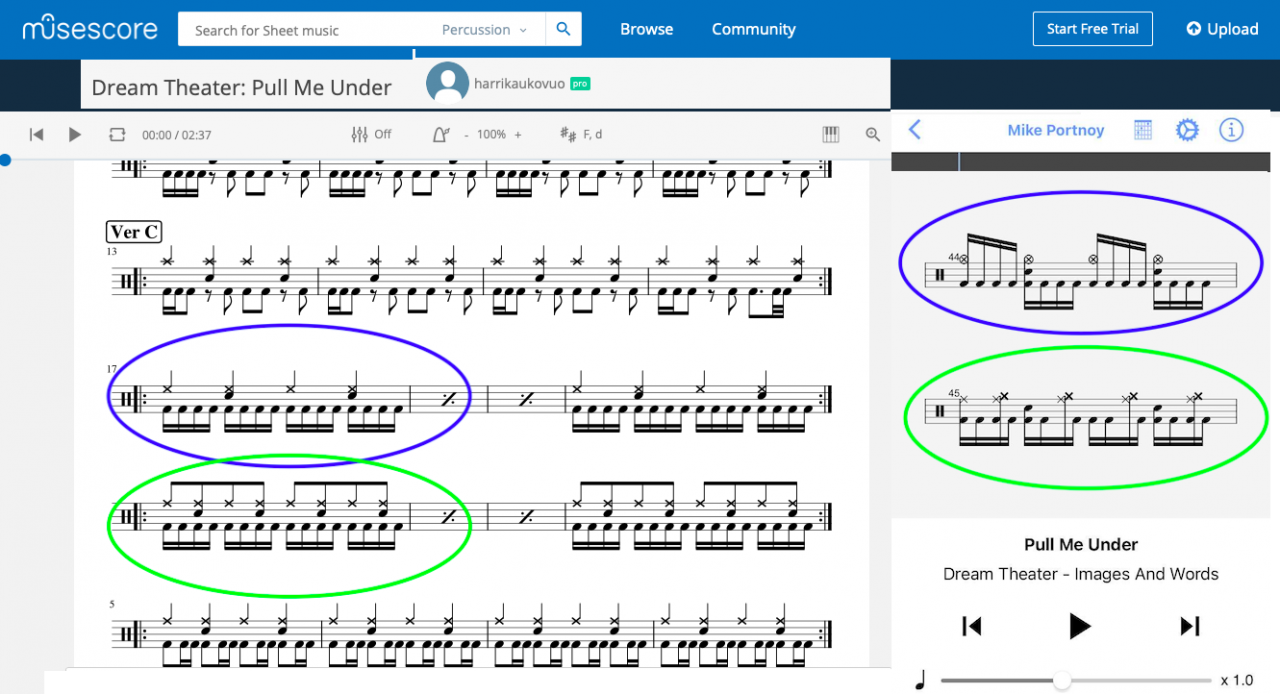Open the mixer showing Off
Screen dimensions: 1280x694
click(x=371, y=134)
